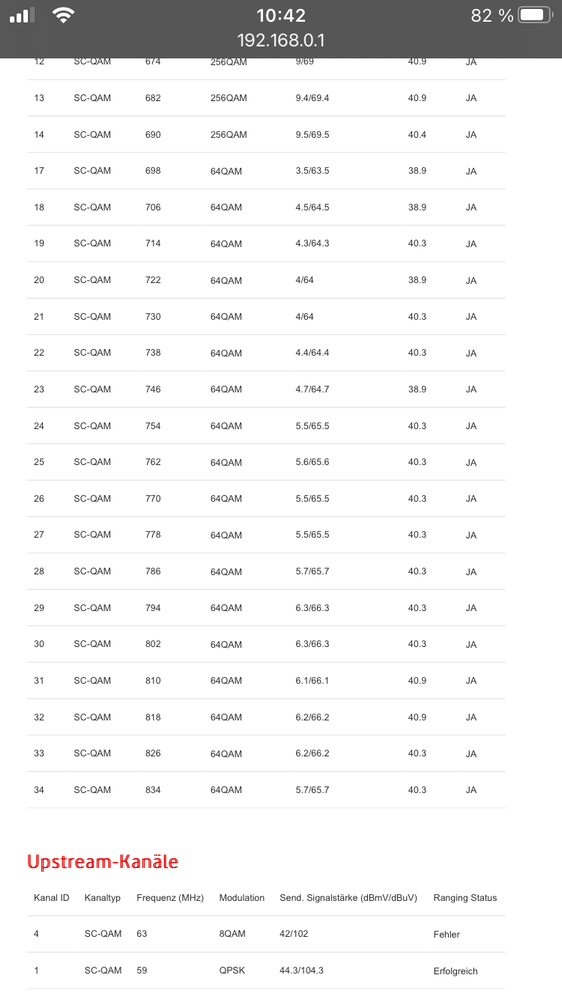Select the Fehler status of channel 4
Screen dimensions: 562x999
(x=447, y=935)
